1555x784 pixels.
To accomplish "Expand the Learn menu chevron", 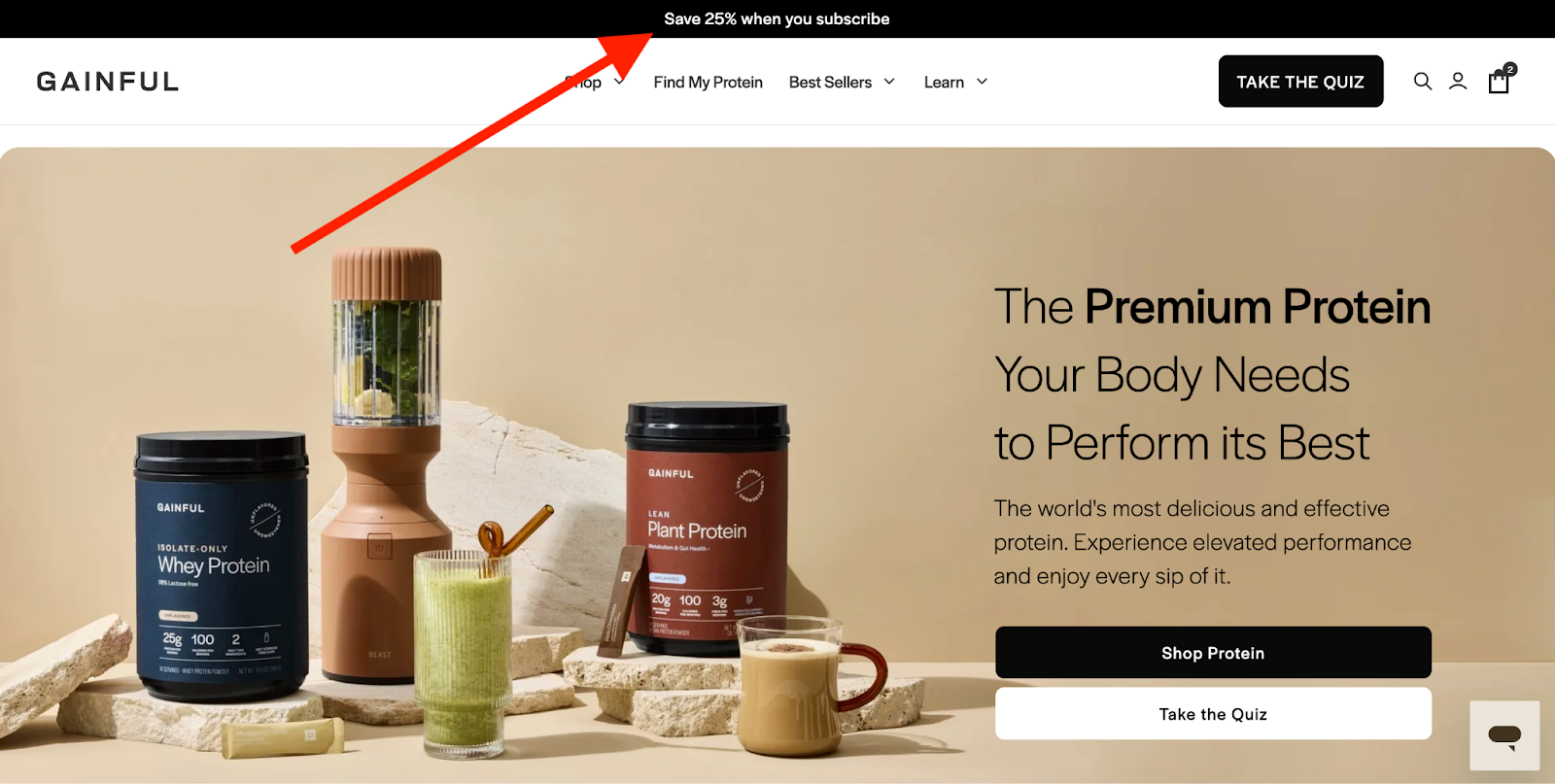I will coord(982,82).
